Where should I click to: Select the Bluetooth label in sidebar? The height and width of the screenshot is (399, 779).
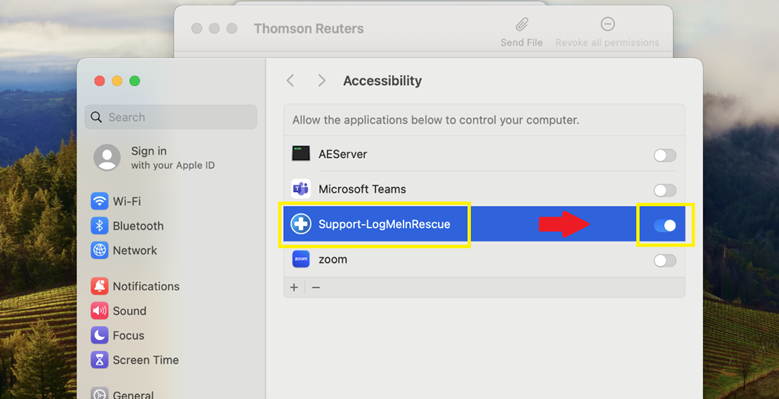138,226
